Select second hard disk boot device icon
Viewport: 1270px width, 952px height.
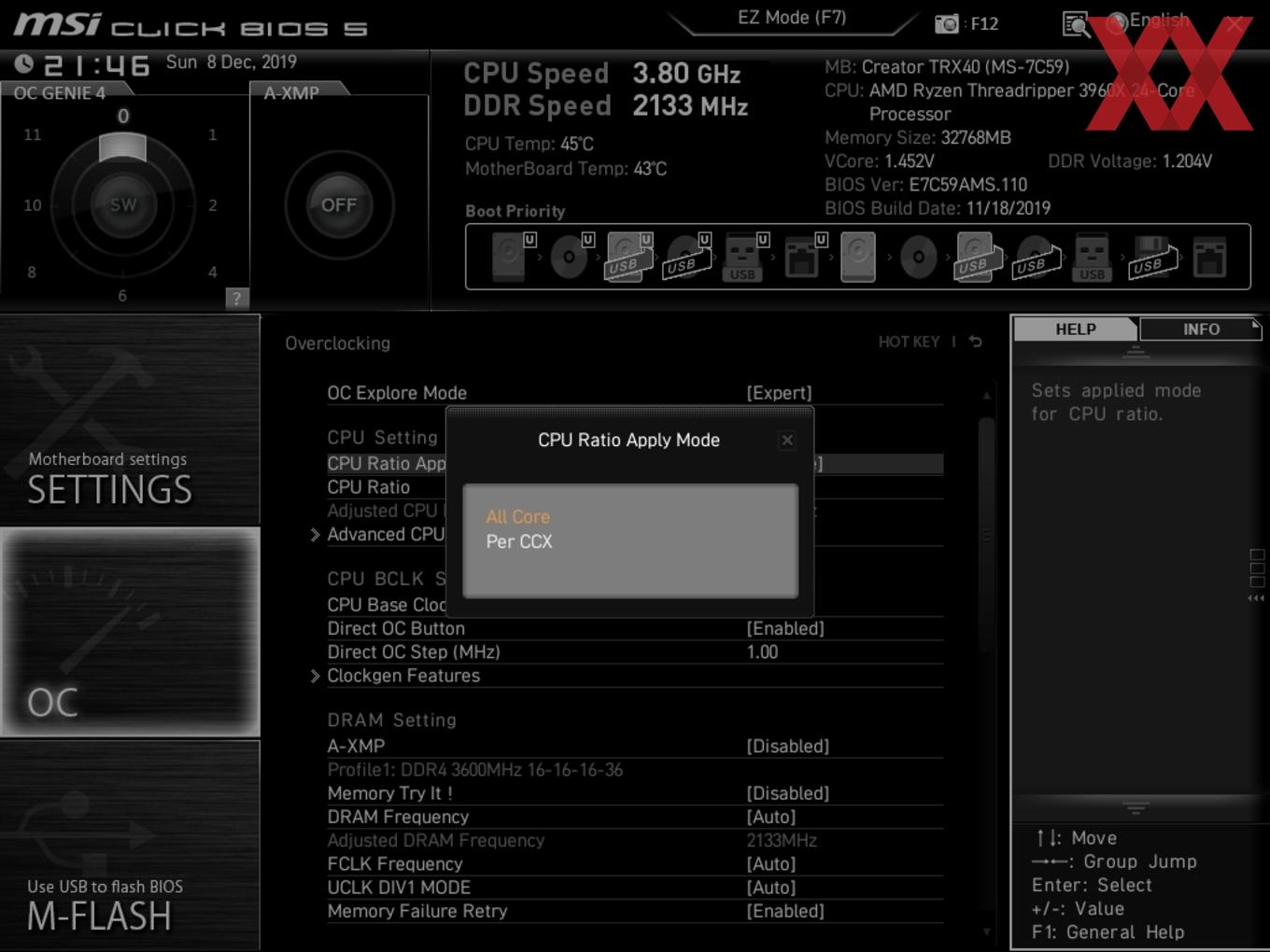pyautogui.click(x=858, y=257)
